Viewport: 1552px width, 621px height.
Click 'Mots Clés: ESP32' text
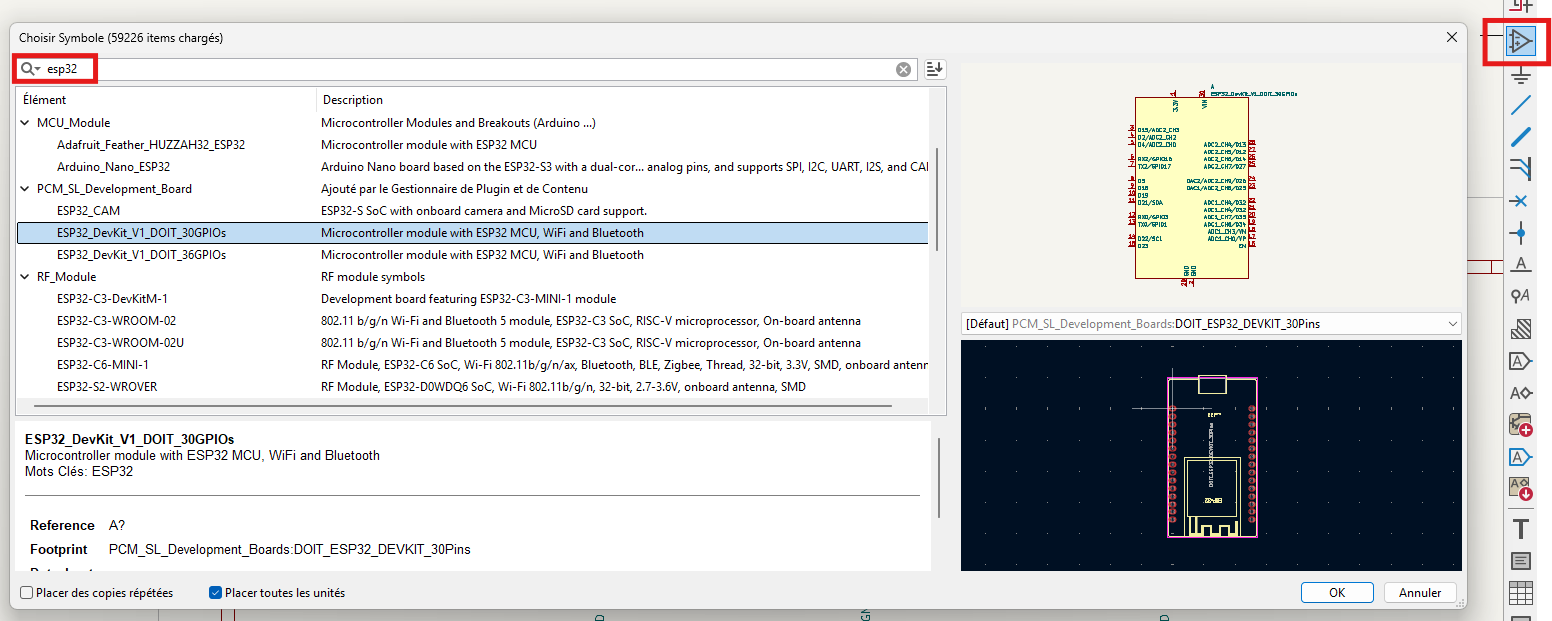point(79,471)
